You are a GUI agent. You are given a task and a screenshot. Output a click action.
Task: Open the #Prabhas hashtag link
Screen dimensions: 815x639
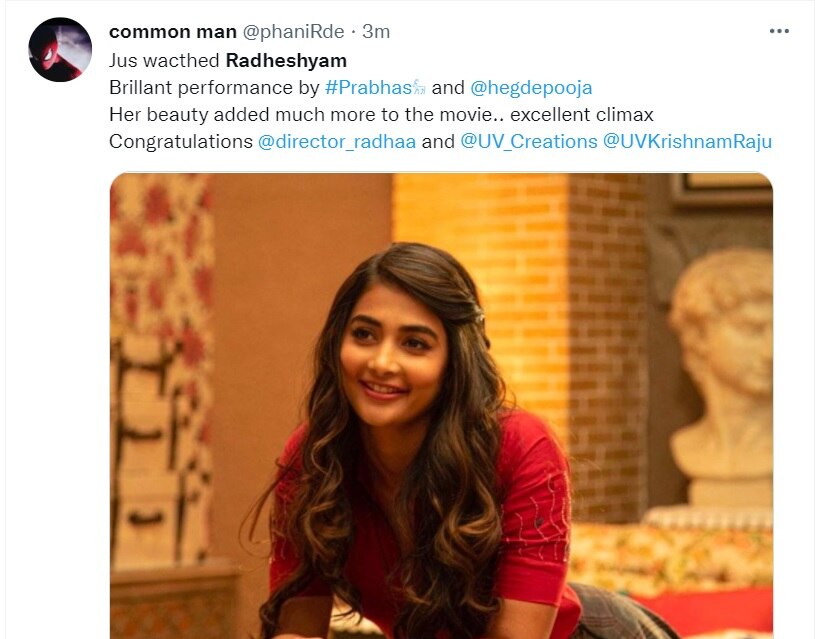click(x=368, y=87)
